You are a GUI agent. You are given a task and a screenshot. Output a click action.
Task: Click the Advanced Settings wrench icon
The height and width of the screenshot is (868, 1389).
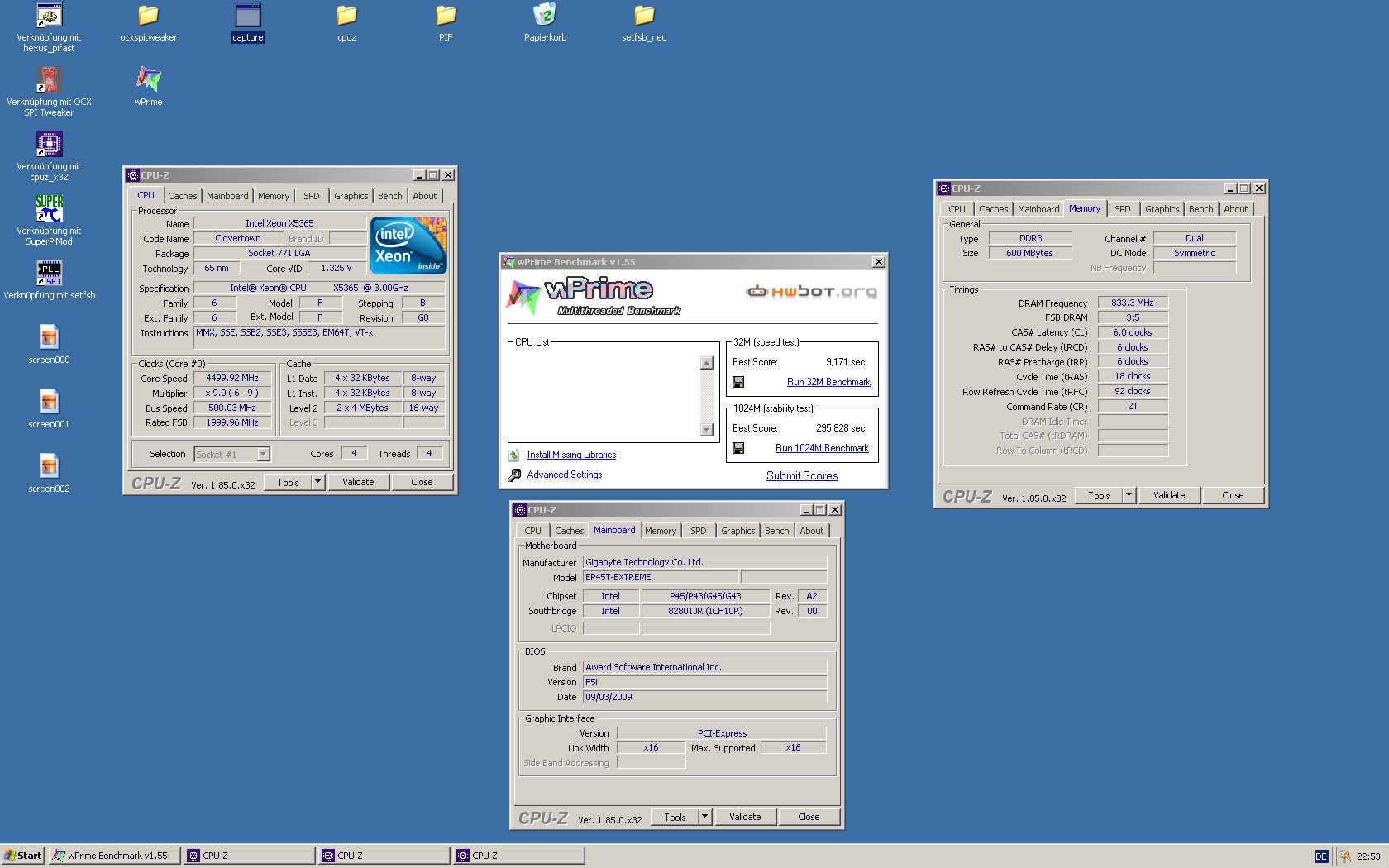(514, 475)
